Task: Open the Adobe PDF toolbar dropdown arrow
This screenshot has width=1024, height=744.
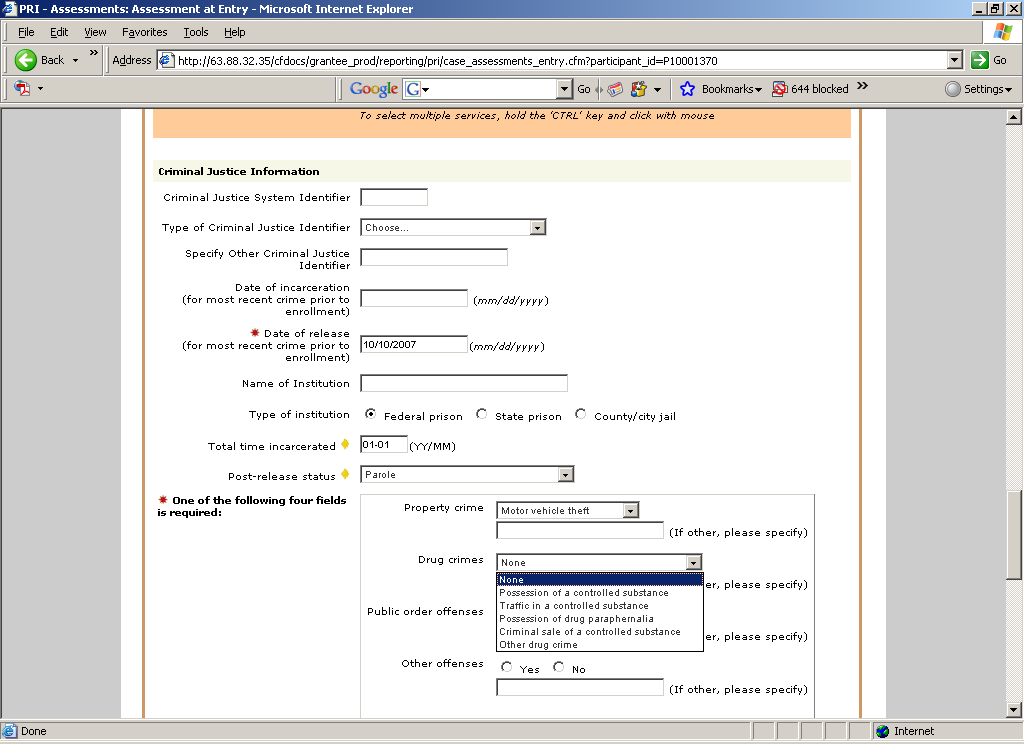Action: [x=40, y=88]
